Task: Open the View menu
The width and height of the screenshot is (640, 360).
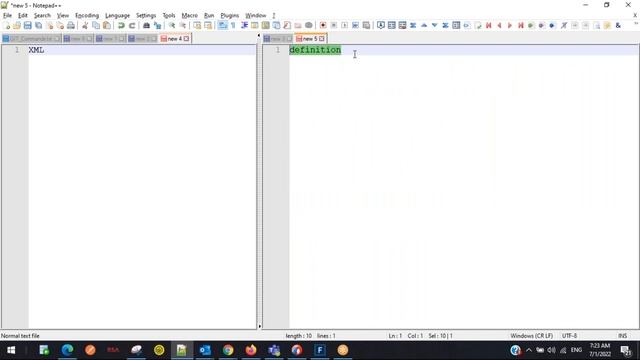Action: coord(62,15)
